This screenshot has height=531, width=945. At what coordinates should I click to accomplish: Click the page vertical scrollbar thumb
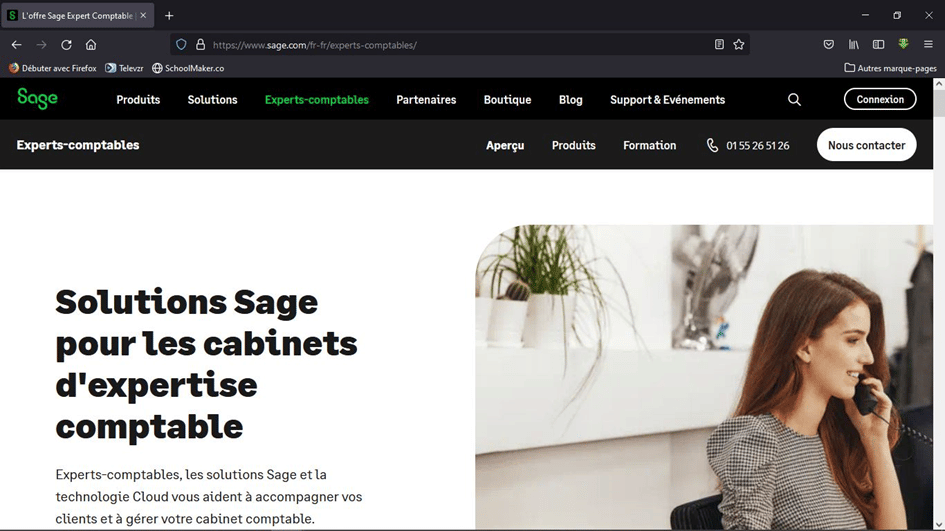pos(939,103)
